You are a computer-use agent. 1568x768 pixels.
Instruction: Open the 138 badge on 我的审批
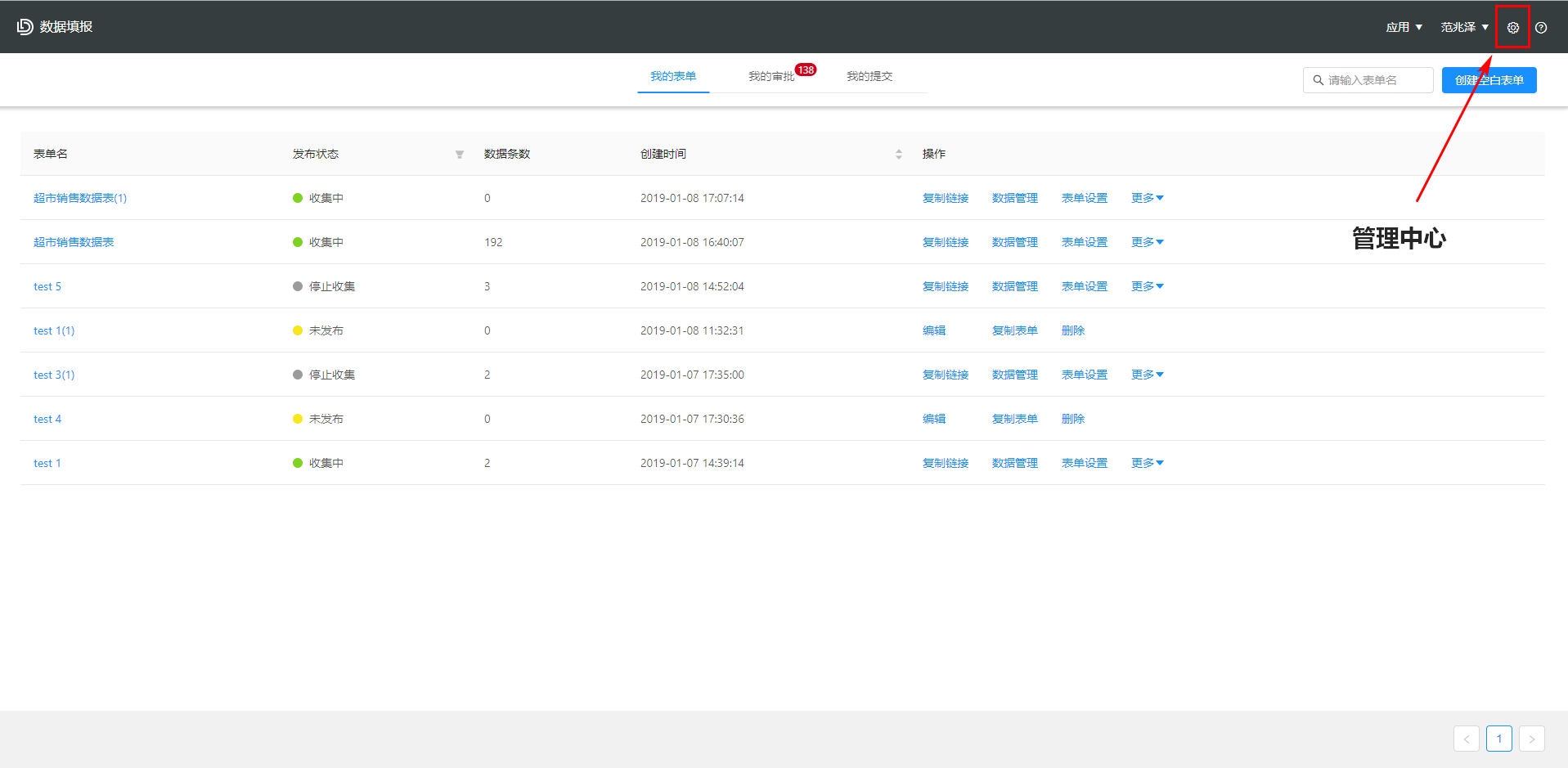coord(806,70)
